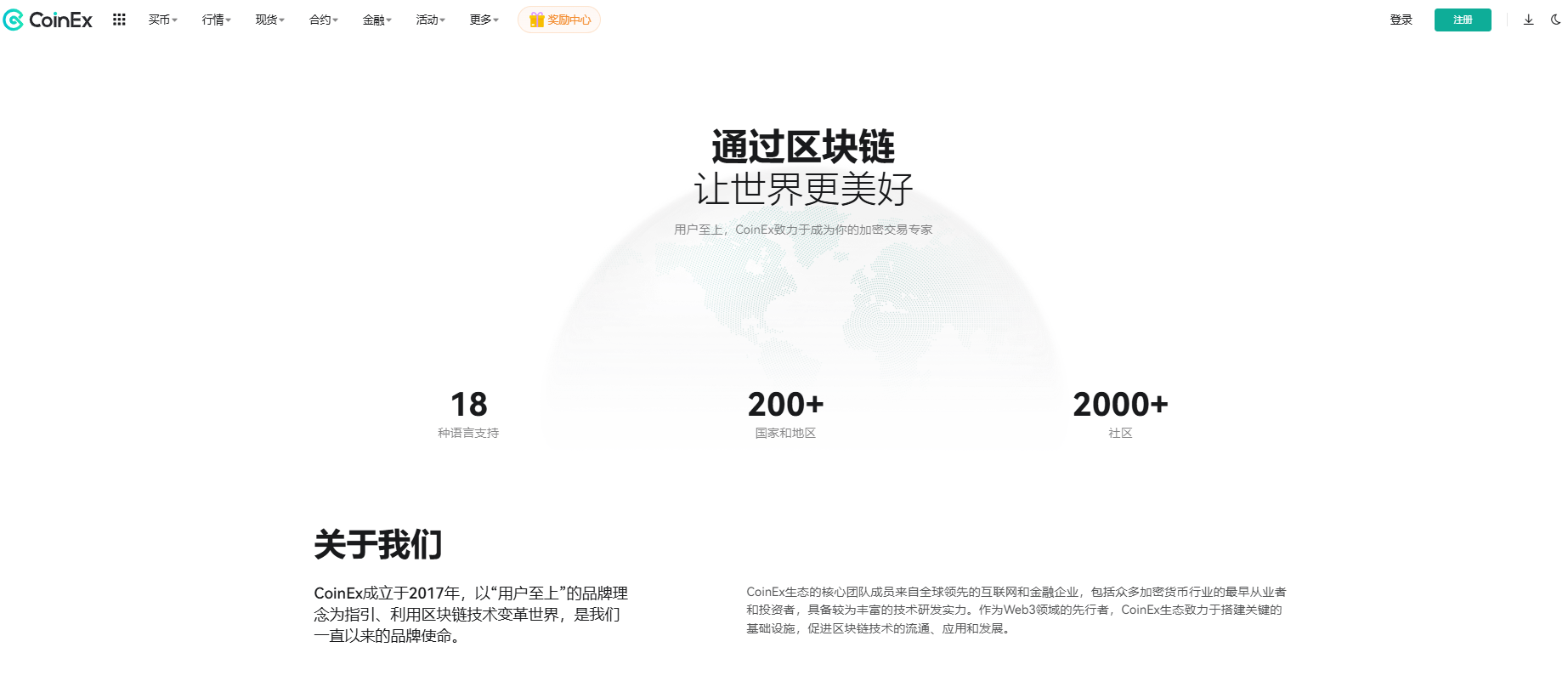
Task: Open the 金融 navigation menu
Action: click(x=376, y=20)
